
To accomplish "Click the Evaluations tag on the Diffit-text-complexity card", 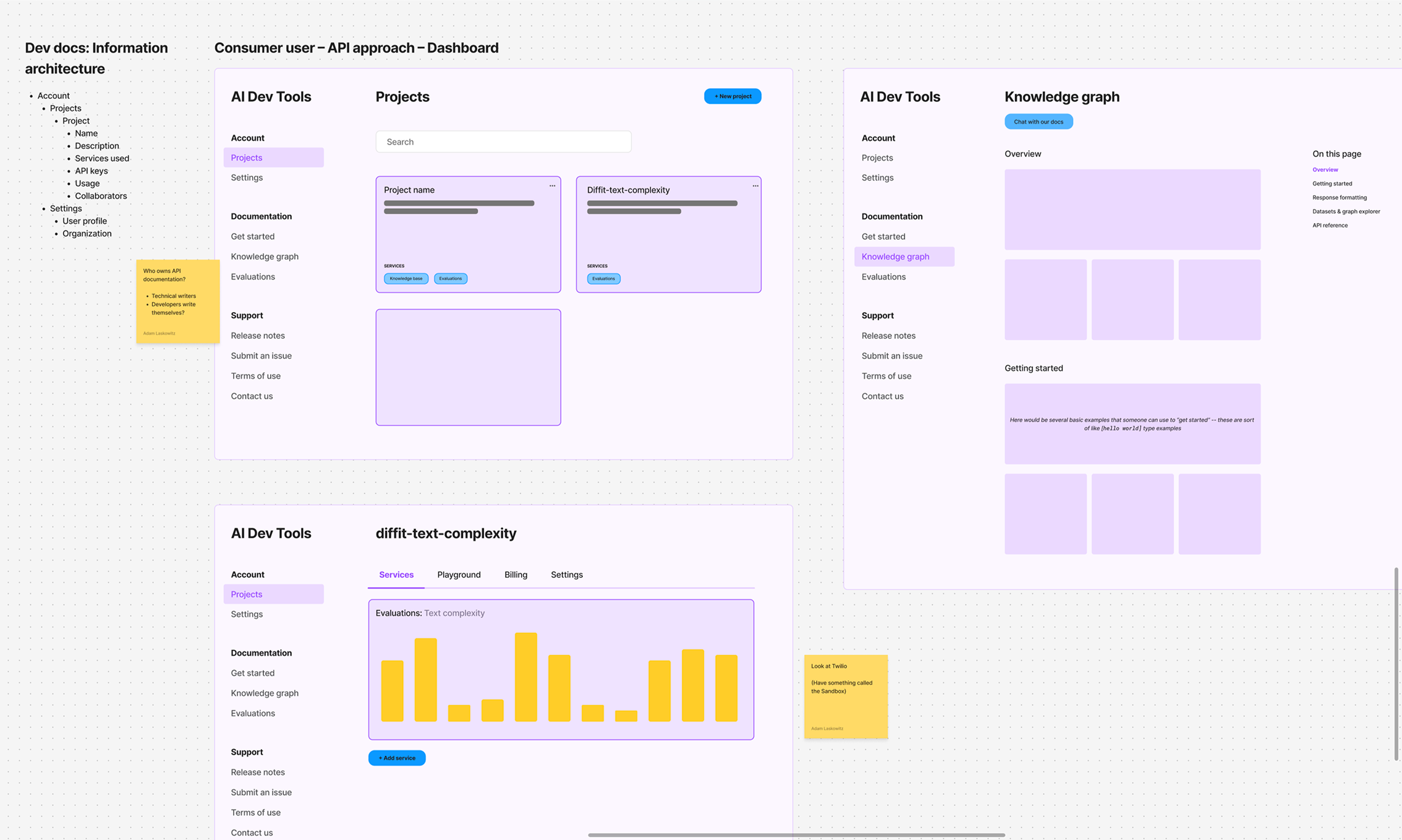I will (x=603, y=279).
